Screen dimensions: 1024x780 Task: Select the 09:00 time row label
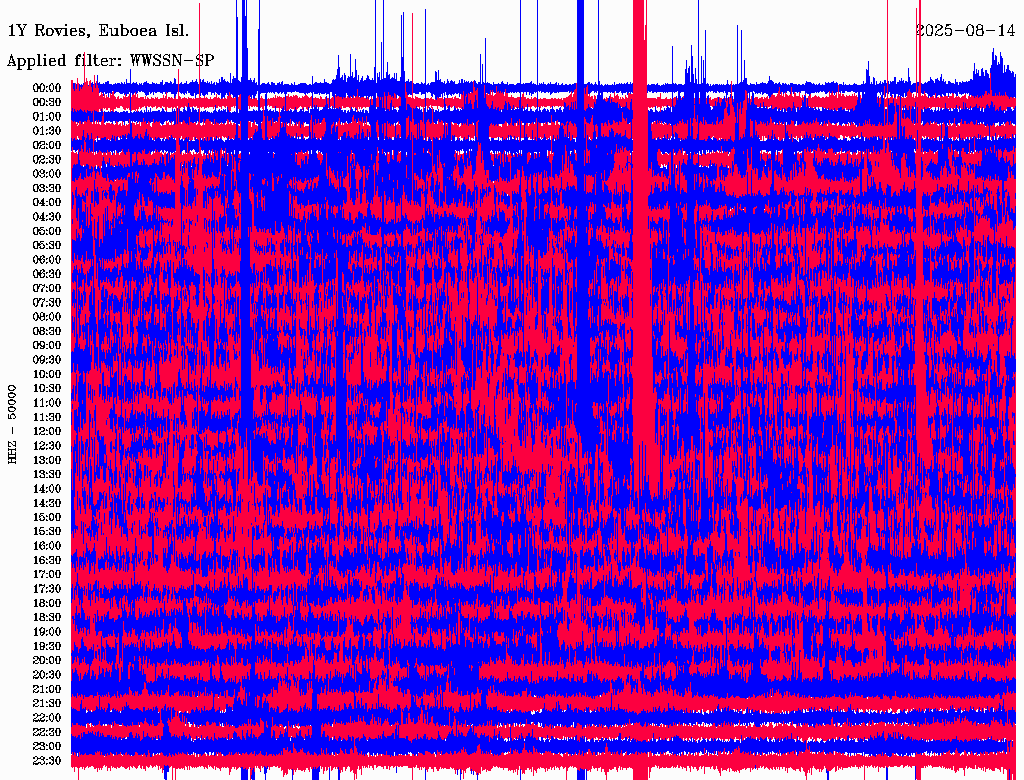47,346
